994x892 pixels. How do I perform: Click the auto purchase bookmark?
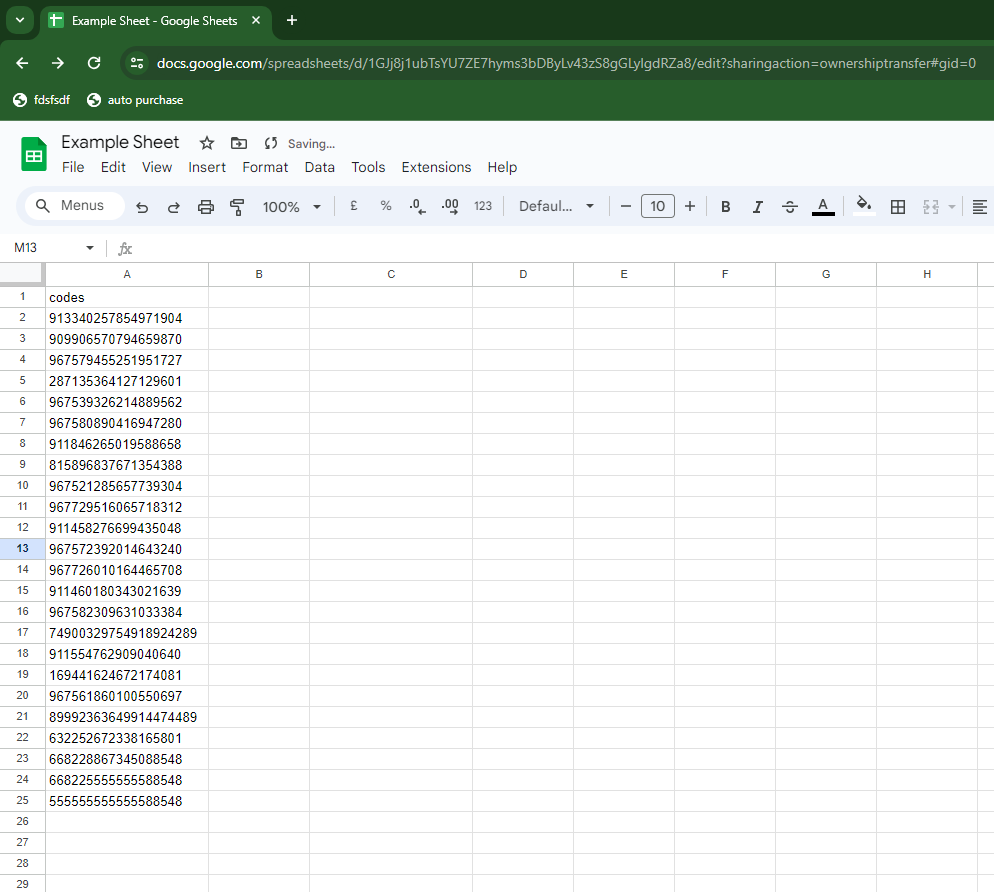(135, 100)
